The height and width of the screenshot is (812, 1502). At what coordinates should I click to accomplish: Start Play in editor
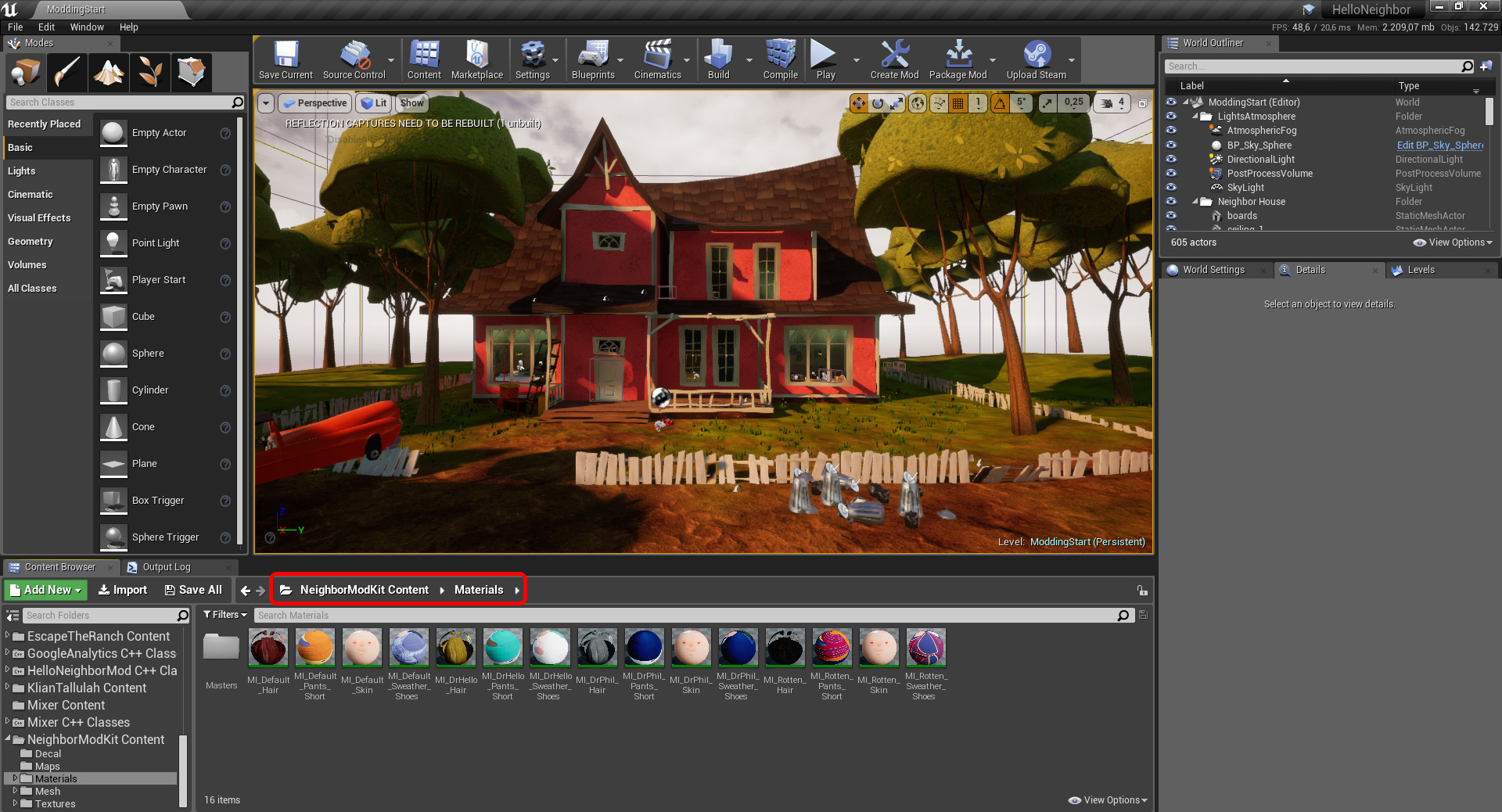[825, 59]
